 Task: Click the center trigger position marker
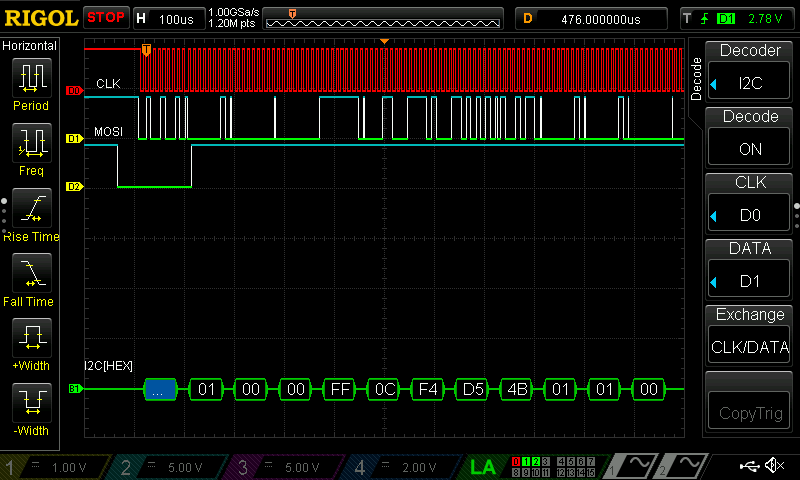point(384,41)
